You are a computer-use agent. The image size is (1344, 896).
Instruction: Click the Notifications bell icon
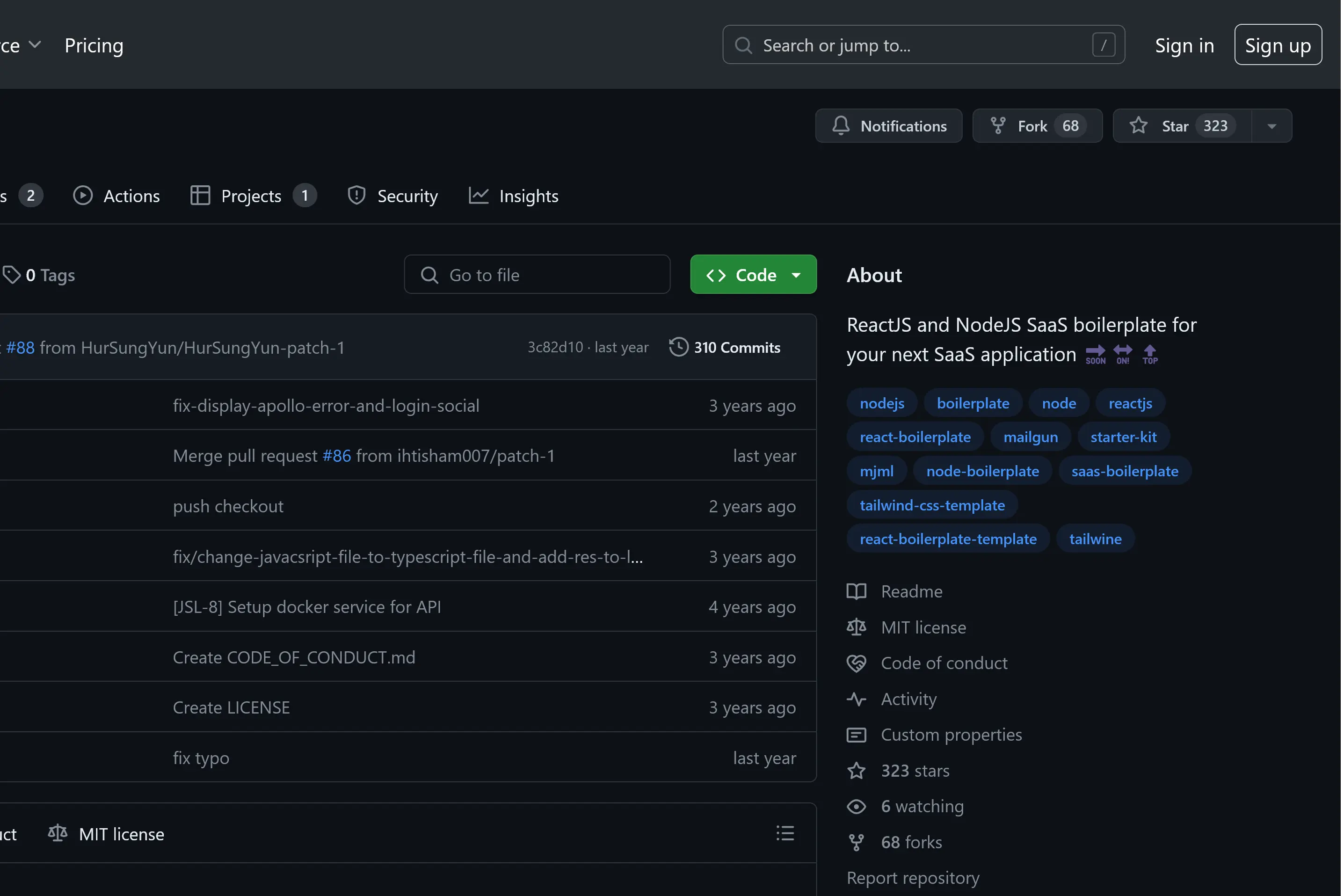pos(840,126)
